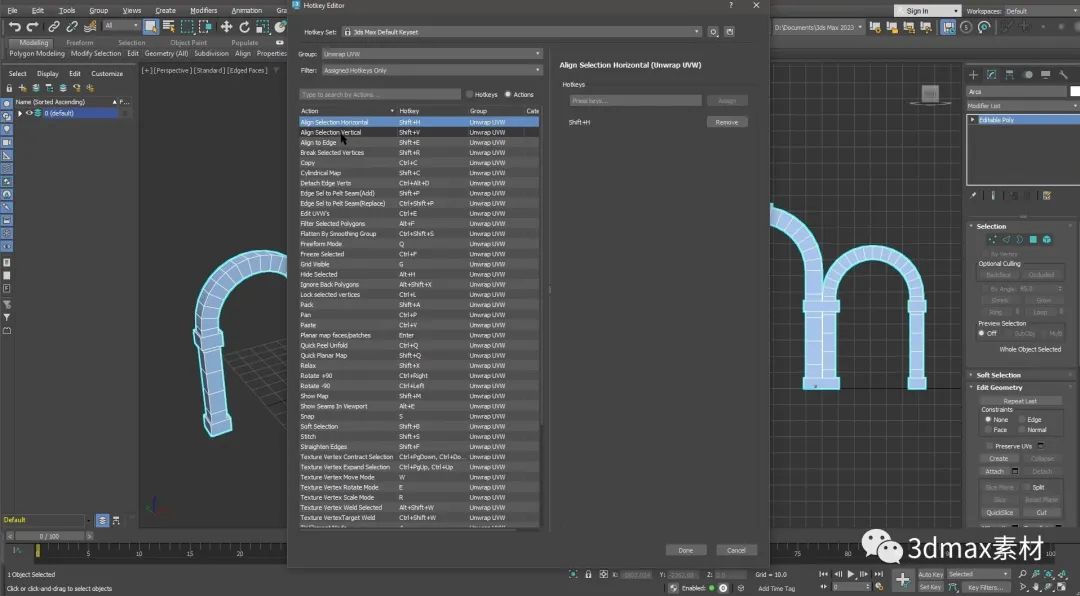Viewport: 1080px width, 596px height.
Task: Open selection filter All dropdown
Action: [x=121, y=25]
